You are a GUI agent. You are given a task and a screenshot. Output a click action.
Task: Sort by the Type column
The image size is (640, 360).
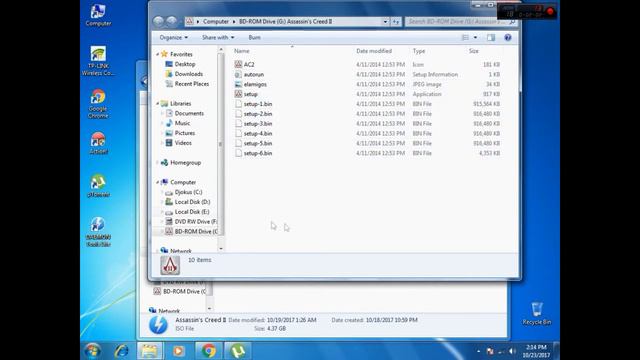(419, 51)
